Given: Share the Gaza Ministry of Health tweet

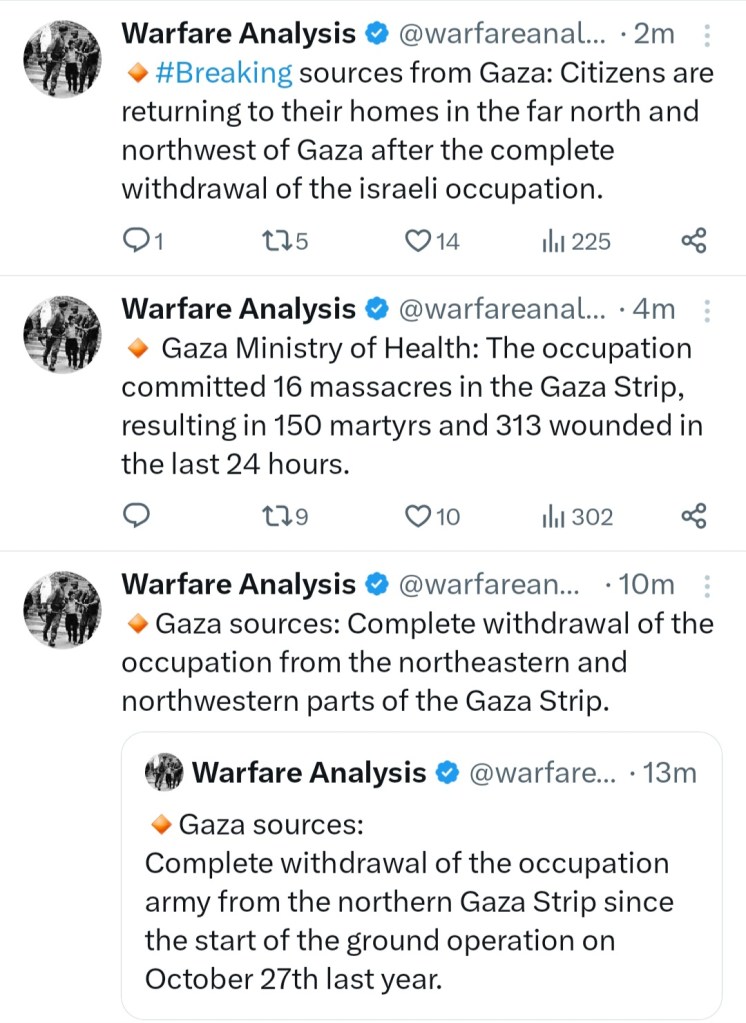Looking at the screenshot, I should [693, 516].
